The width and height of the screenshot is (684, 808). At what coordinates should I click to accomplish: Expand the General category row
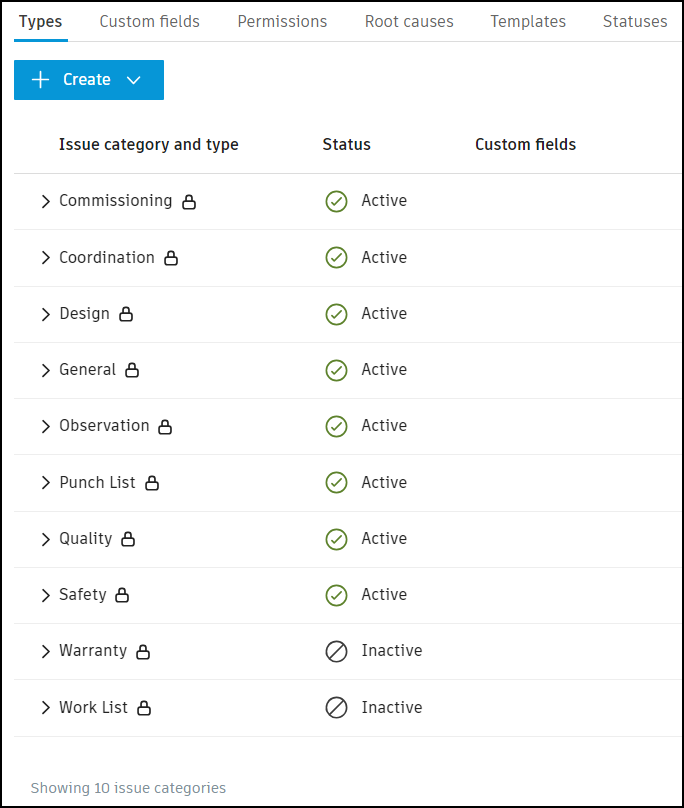(x=45, y=370)
